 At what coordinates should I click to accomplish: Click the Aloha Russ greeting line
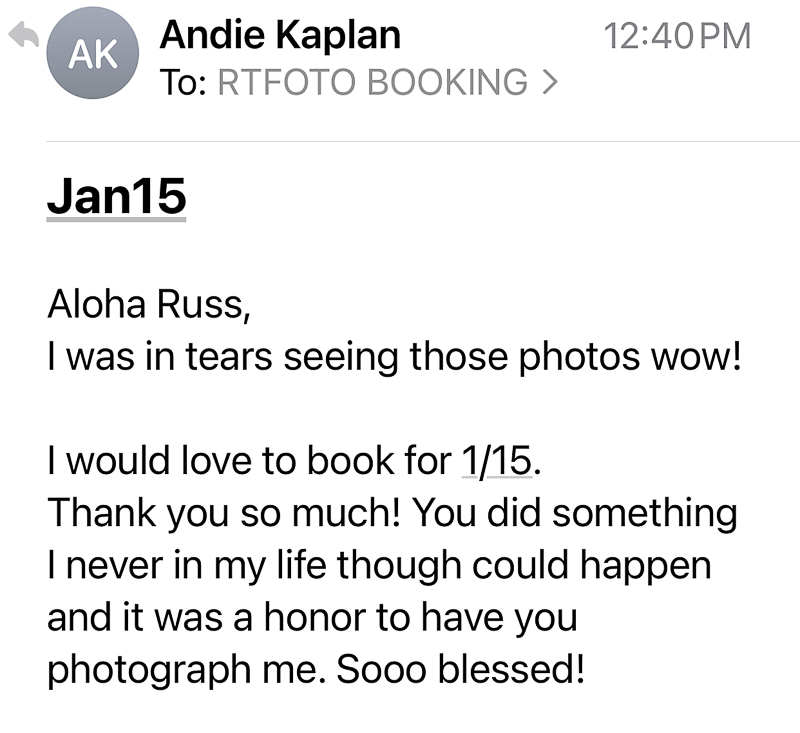click(x=149, y=305)
